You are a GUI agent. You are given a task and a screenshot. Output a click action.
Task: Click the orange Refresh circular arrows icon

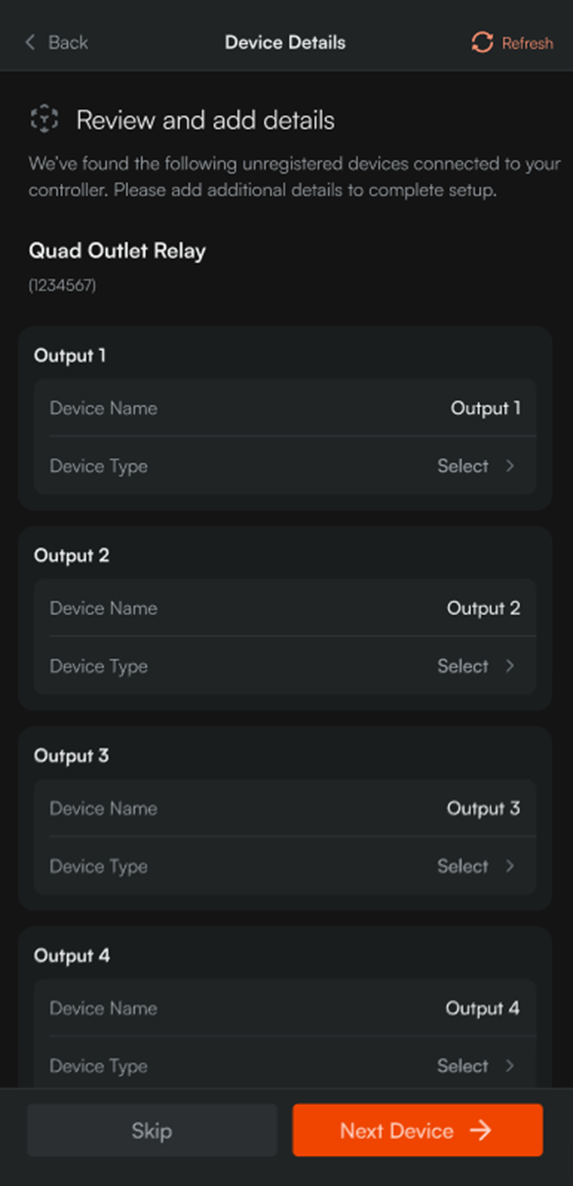click(482, 42)
